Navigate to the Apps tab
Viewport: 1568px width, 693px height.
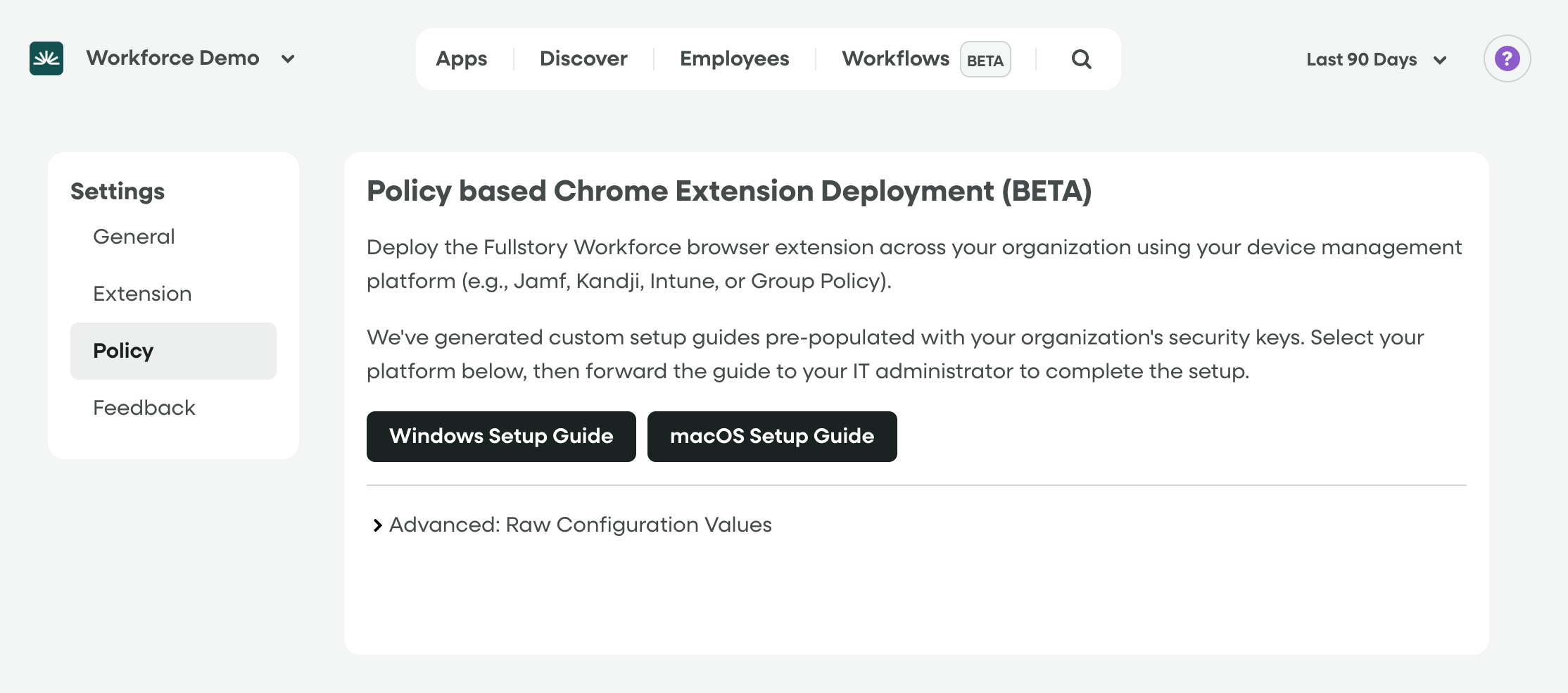pos(461,59)
